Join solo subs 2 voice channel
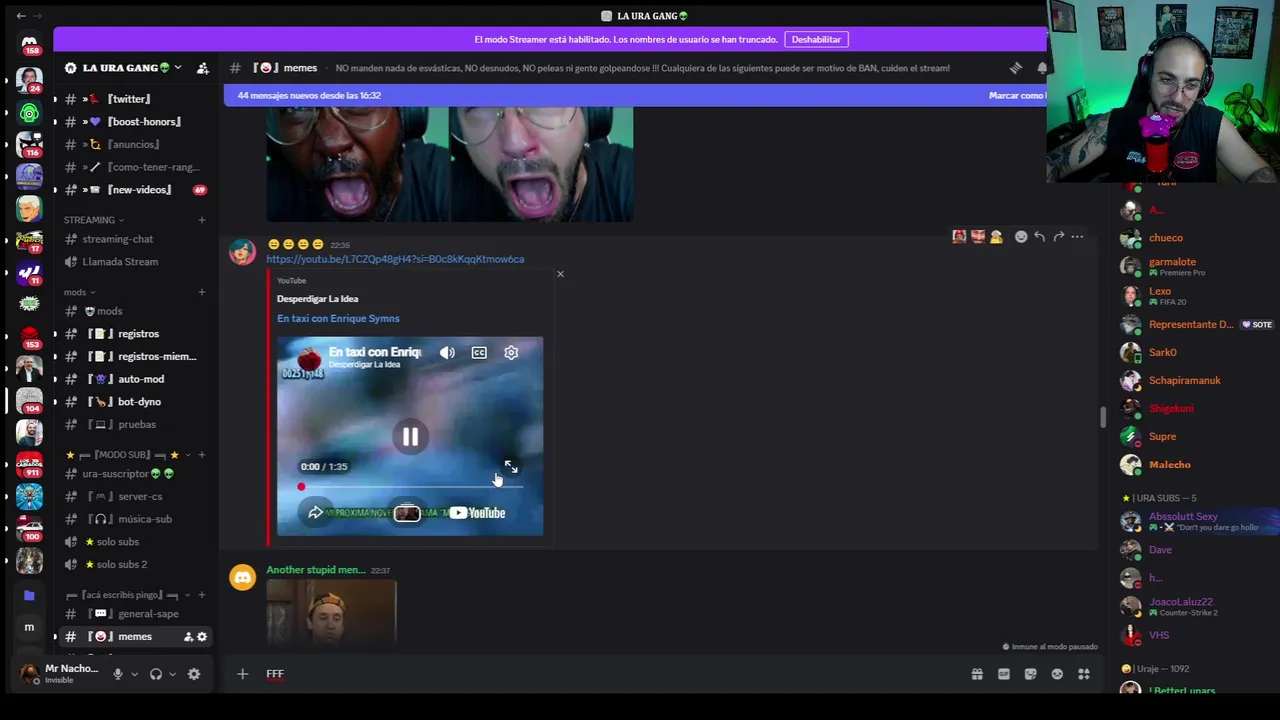 coord(134,565)
